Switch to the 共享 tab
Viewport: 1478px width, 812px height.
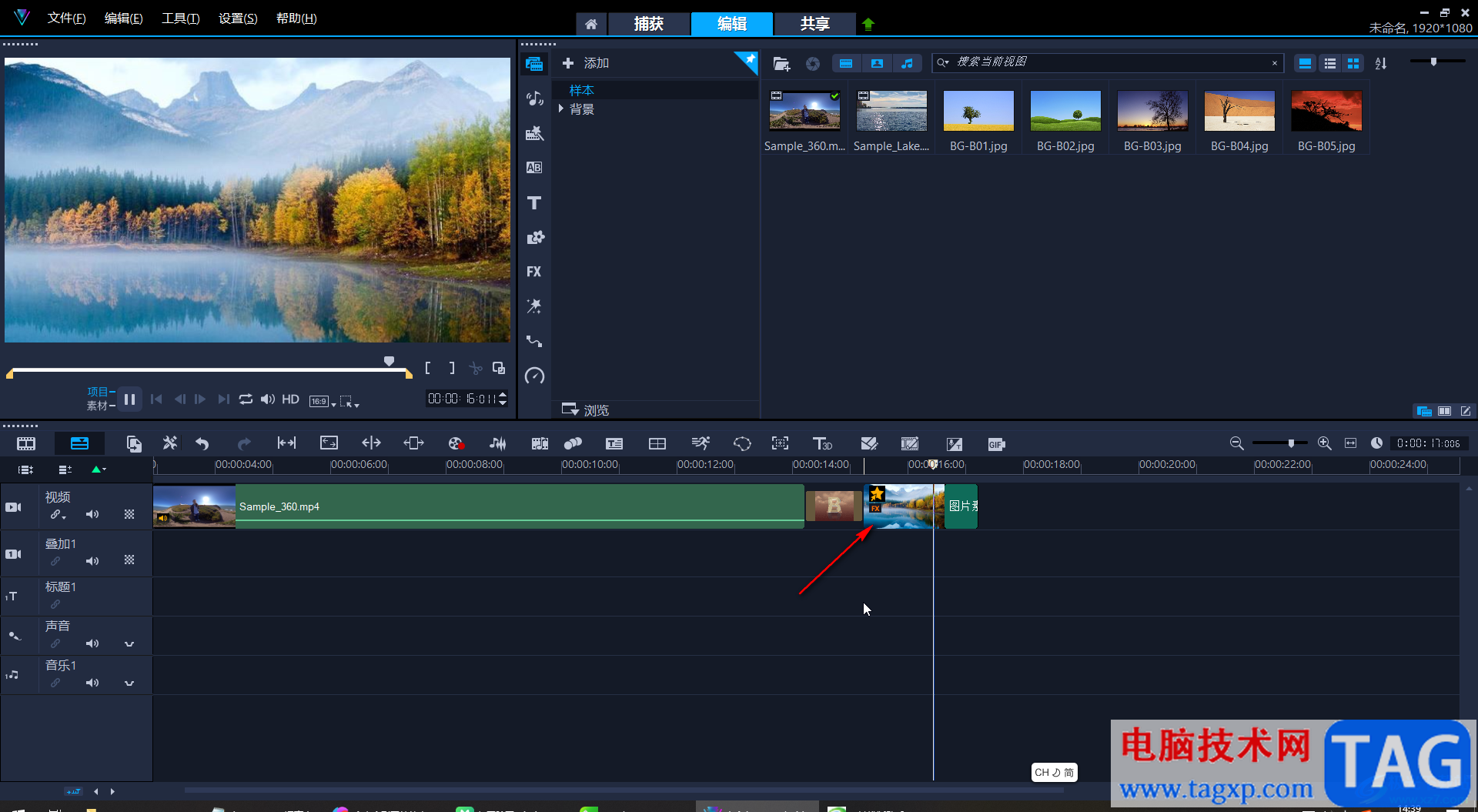pyautogui.click(x=814, y=24)
